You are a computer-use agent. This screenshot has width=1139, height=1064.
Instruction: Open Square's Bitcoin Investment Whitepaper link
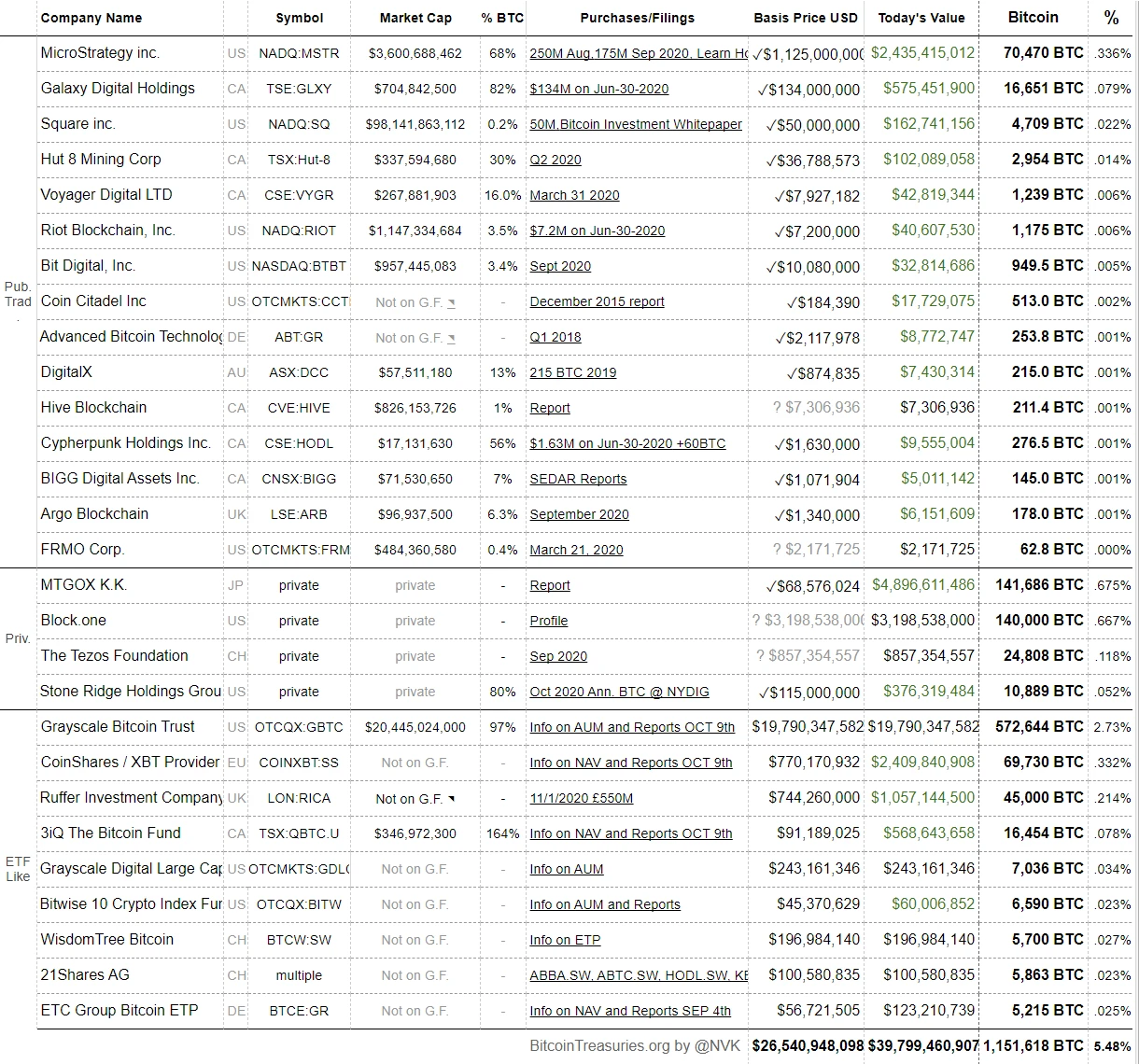pyautogui.click(x=636, y=124)
